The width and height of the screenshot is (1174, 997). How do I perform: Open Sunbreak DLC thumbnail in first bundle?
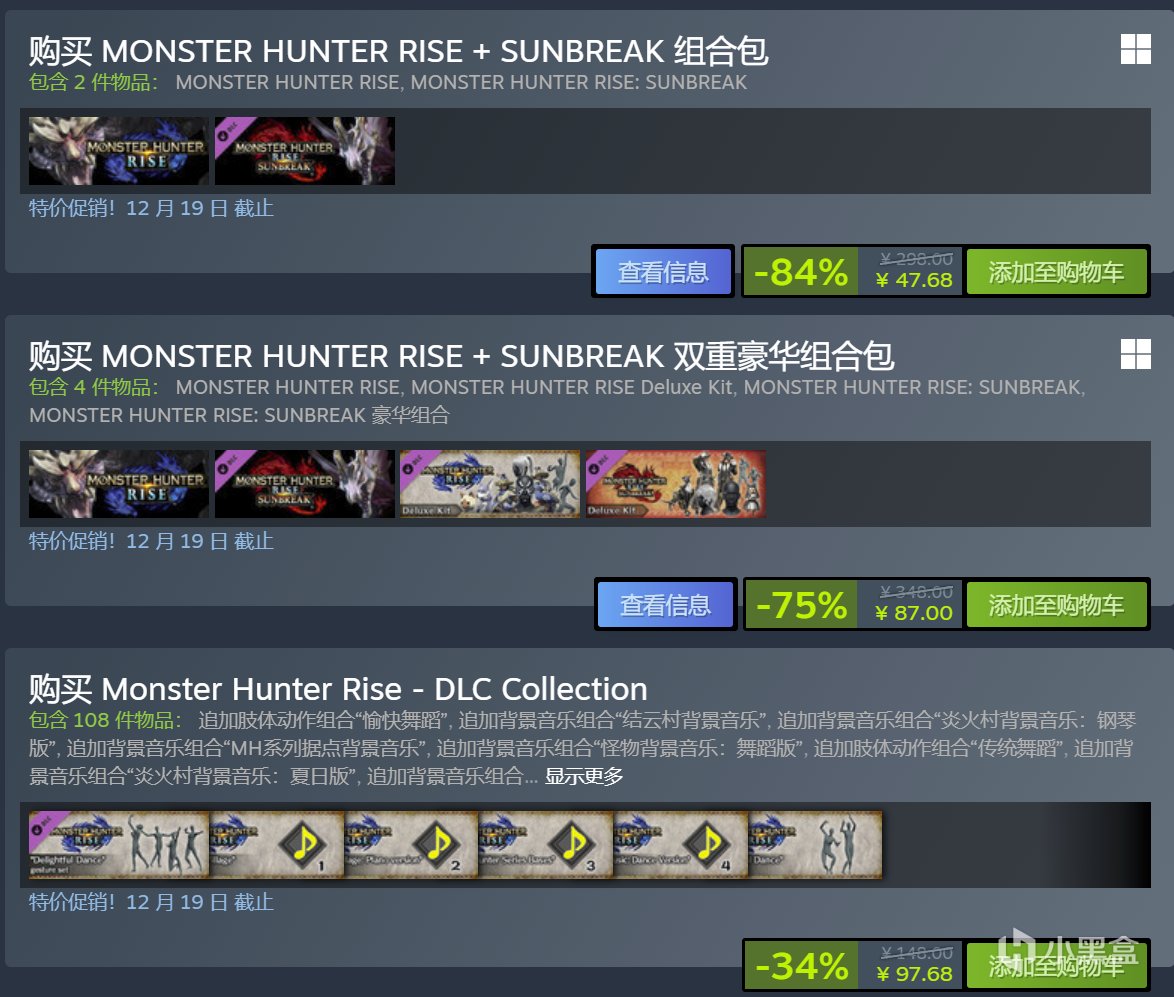[x=305, y=150]
